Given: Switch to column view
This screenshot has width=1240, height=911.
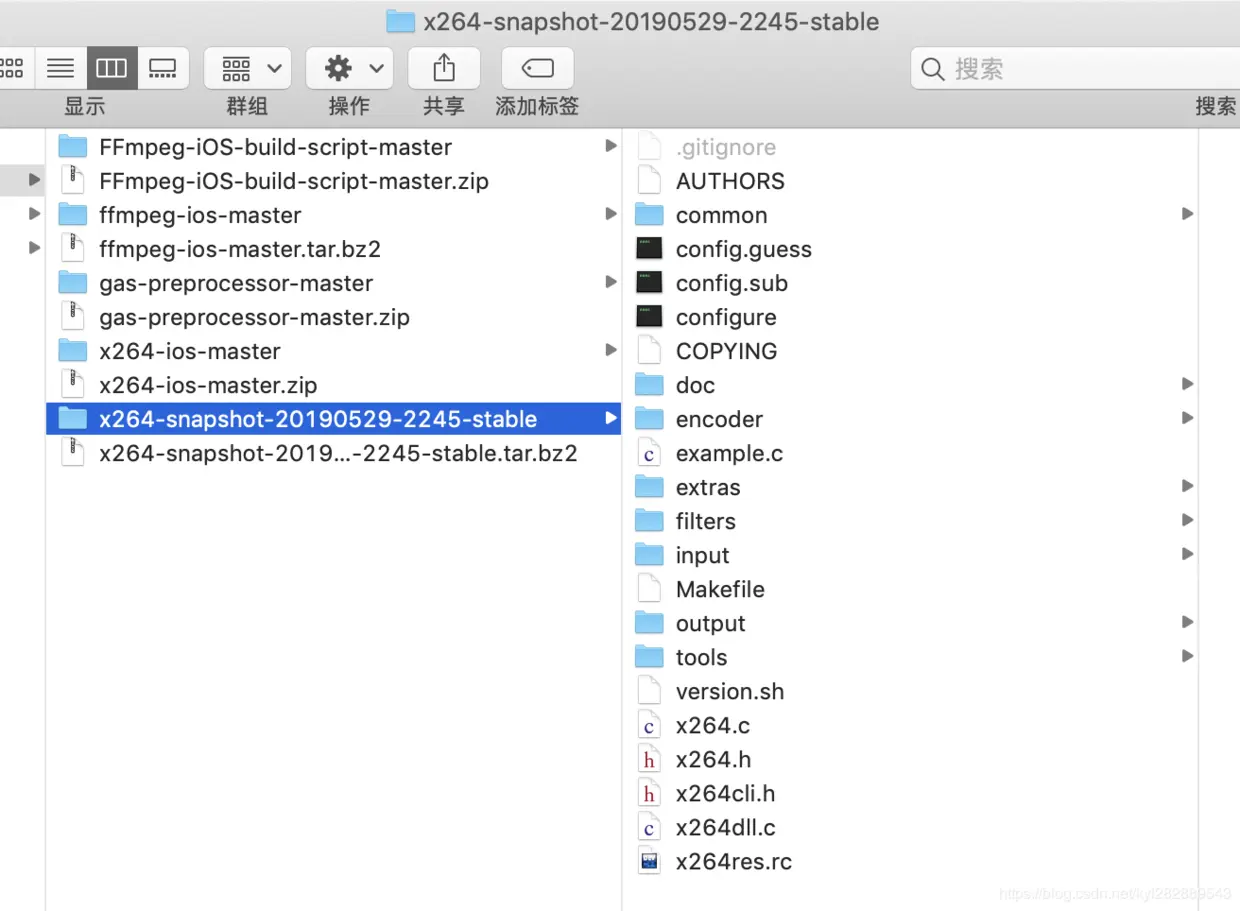Looking at the screenshot, I should click(x=111, y=68).
